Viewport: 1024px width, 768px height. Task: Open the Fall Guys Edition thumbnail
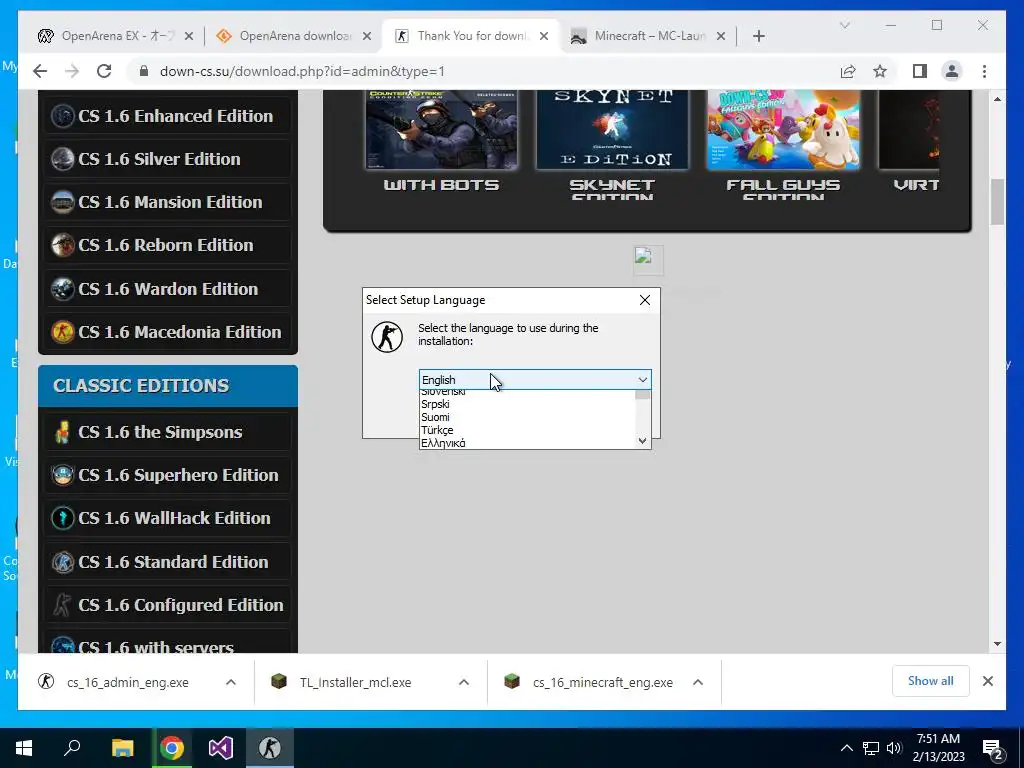tap(783, 130)
